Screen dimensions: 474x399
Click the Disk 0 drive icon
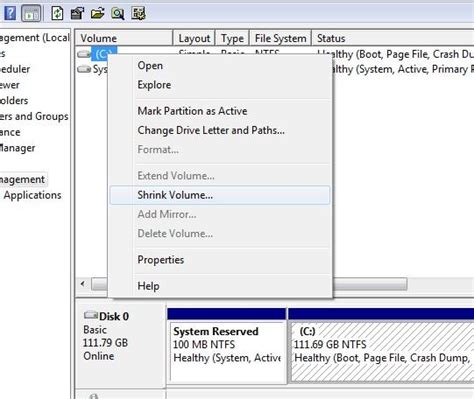pyautogui.click(x=91, y=315)
